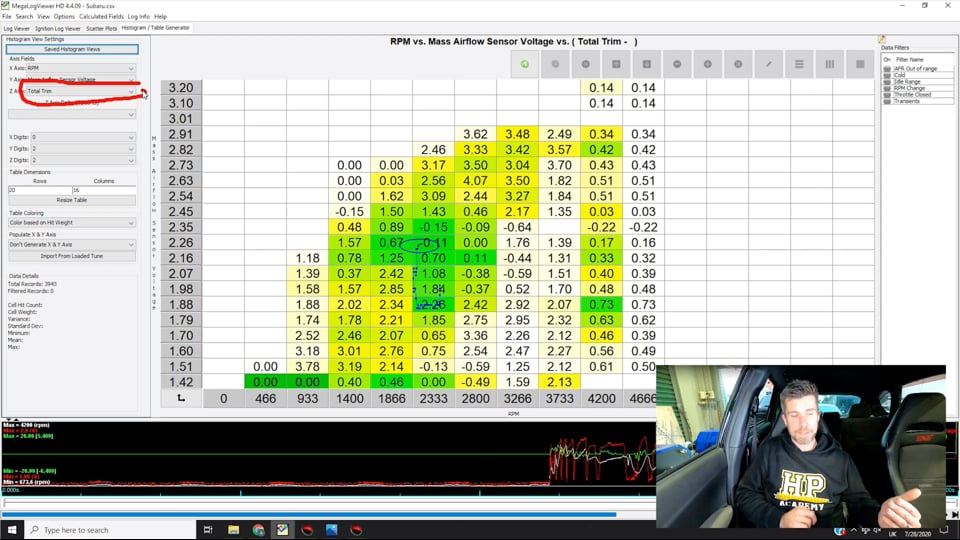Open the File menu
The height and width of the screenshot is (540, 960).
click(x=7, y=17)
